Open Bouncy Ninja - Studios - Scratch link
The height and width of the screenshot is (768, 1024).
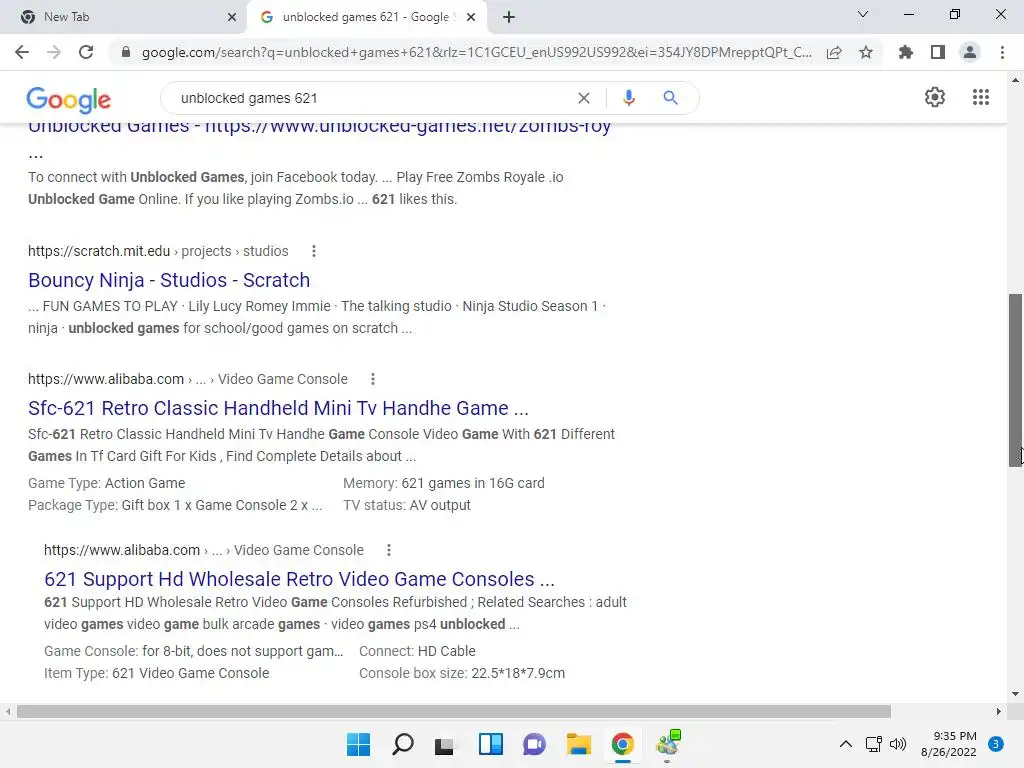[x=169, y=280]
